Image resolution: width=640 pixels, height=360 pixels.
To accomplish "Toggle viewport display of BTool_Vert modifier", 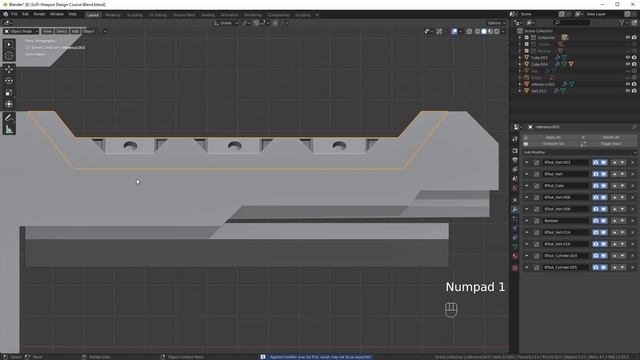I will pyautogui.click(x=604, y=174).
